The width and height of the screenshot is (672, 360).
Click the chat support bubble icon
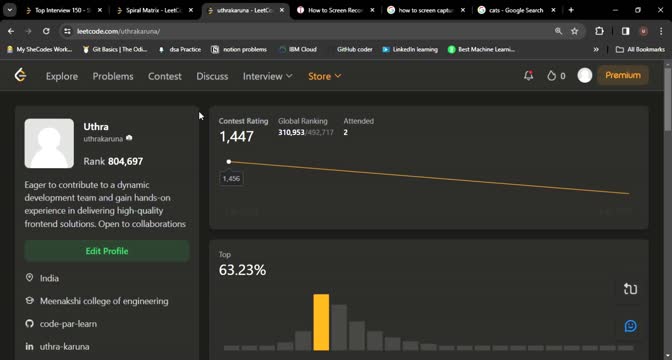click(x=630, y=326)
